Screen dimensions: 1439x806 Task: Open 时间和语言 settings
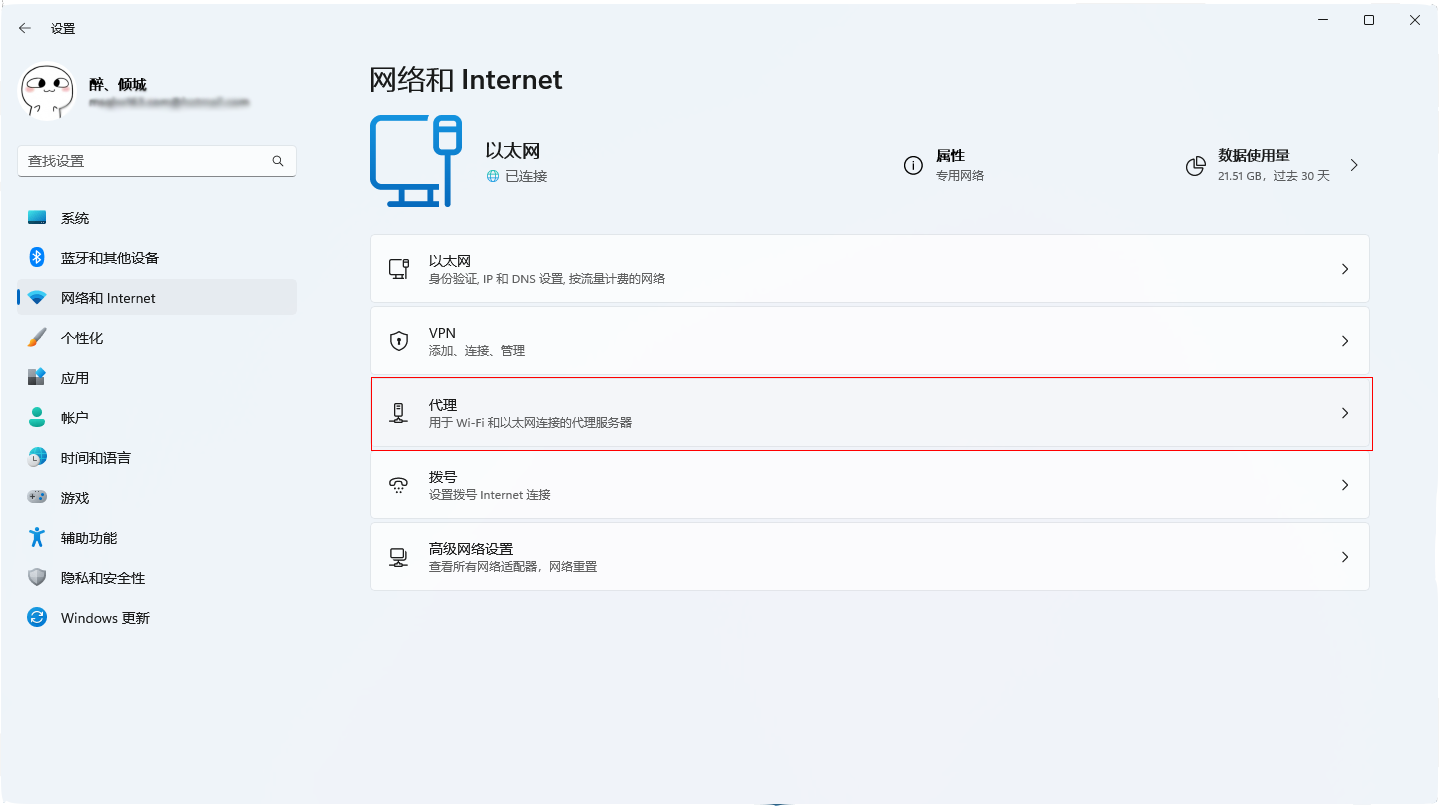(x=157, y=458)
